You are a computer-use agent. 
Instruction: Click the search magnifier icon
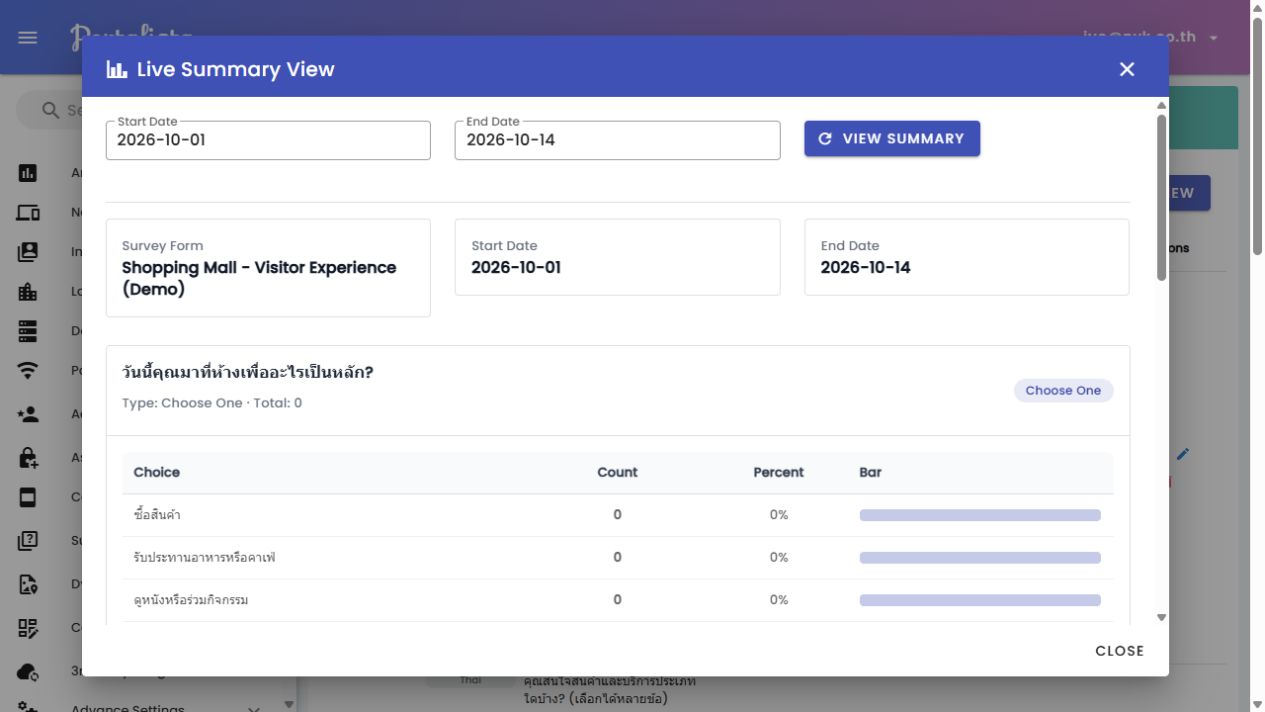click(x=51, y=110)
